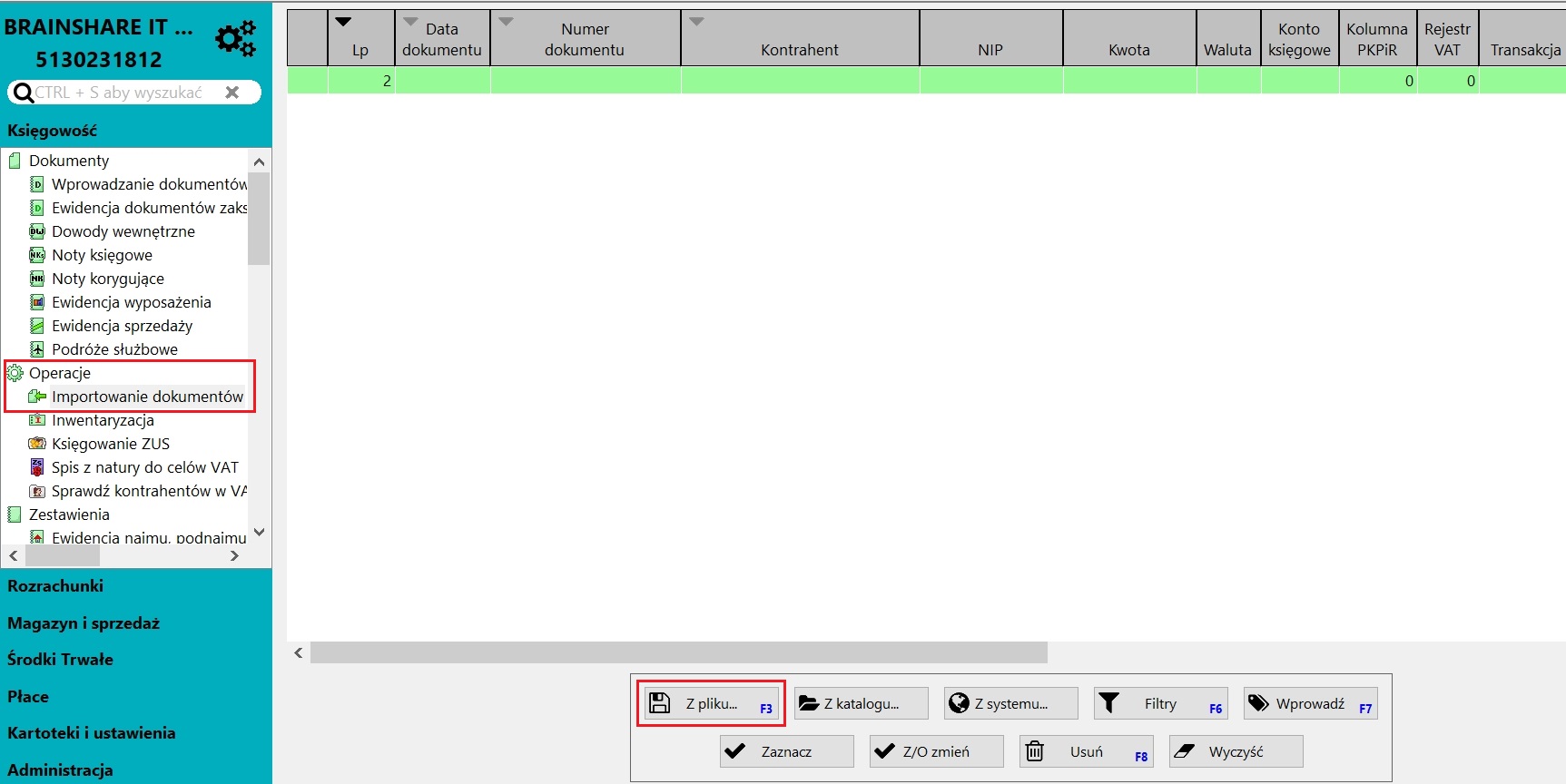Click the table's horizontal scrollbar
The width and height of the screenshot is (1566, 784).
679,652
